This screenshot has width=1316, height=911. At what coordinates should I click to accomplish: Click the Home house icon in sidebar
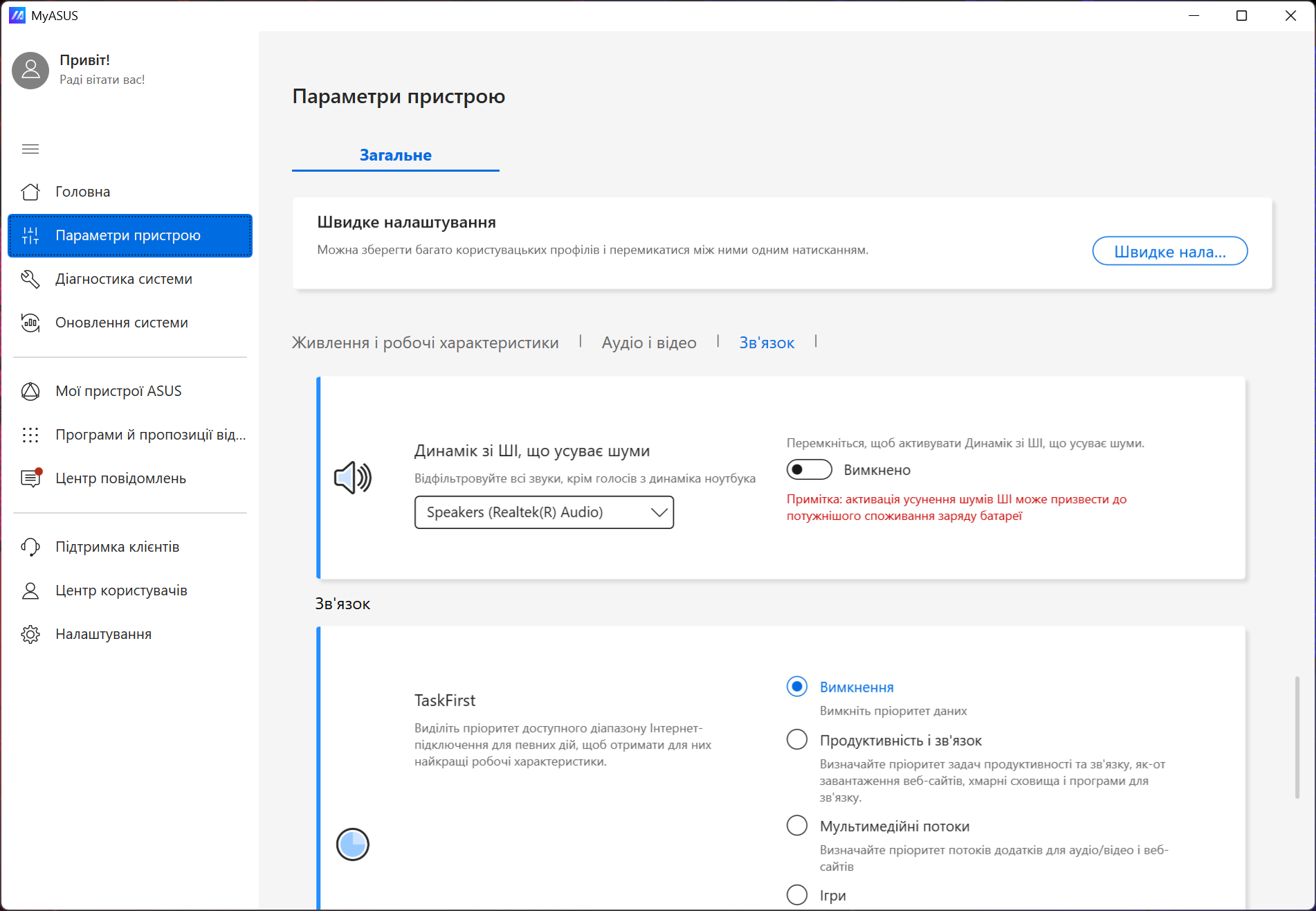(x=30, y=192)
